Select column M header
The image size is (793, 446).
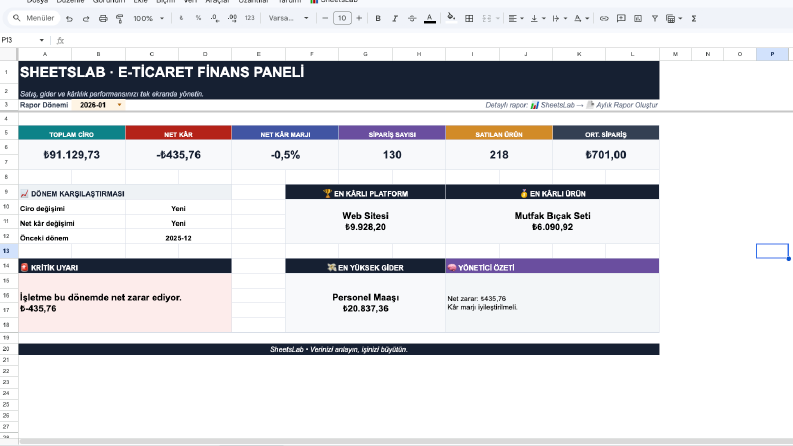pyautogui.click(x=675, y=54)
